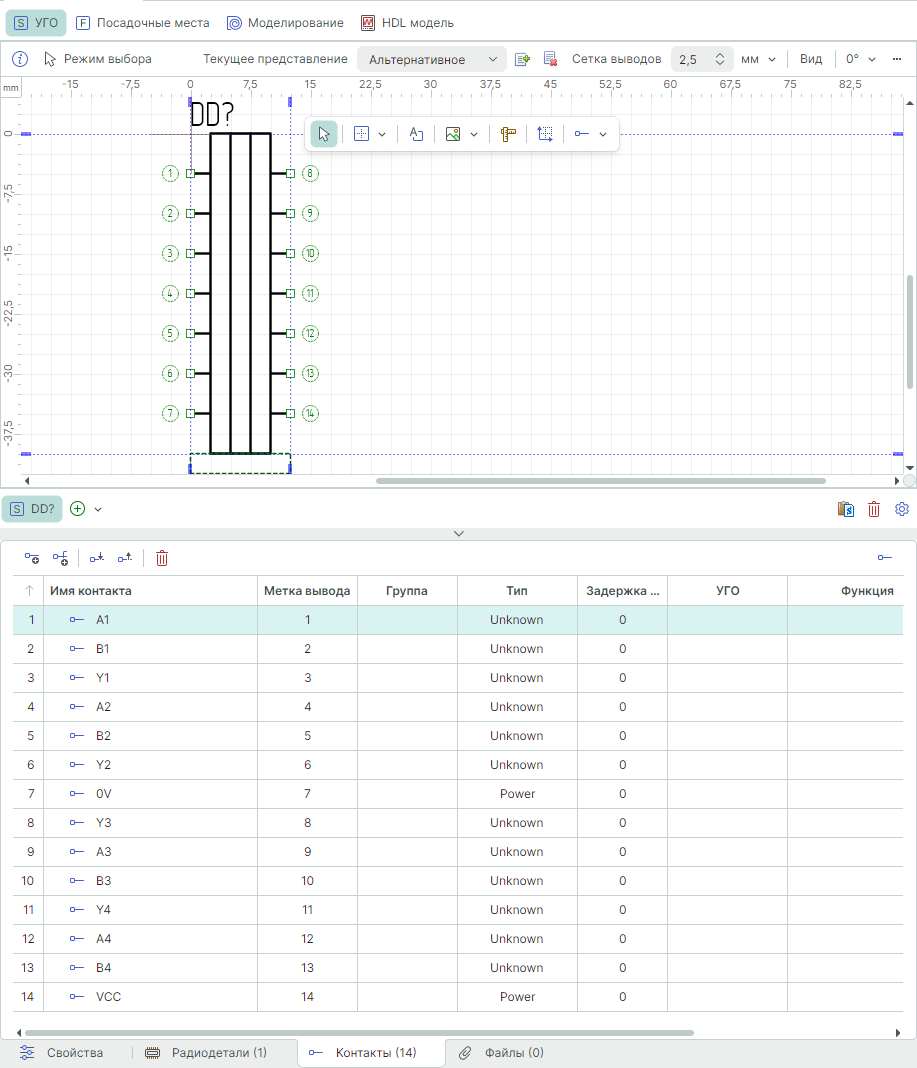Viewport: 917px width, 1068px height.
Task: Open the Альтернативное representation dropdown
Action: coord(431,59)
